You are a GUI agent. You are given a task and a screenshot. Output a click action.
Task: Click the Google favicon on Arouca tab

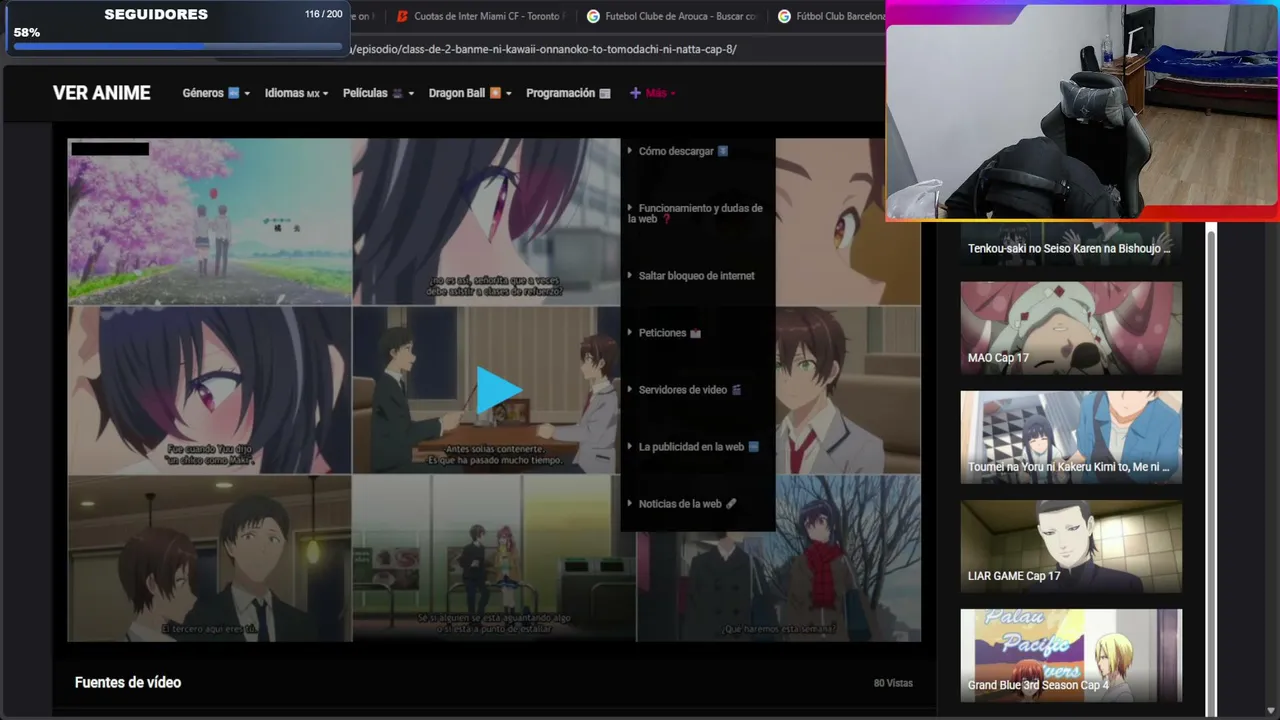593,16
